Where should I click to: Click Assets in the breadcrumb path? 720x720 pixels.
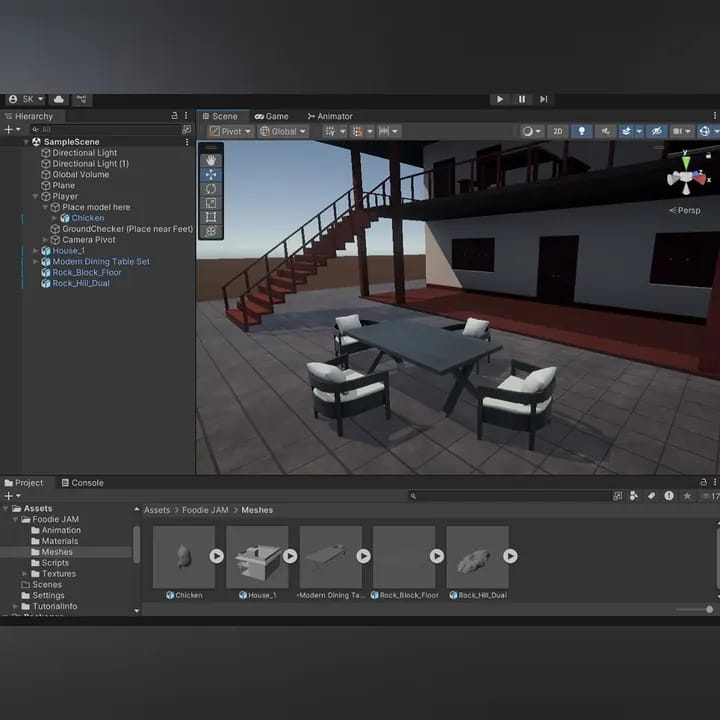(157, 510)
